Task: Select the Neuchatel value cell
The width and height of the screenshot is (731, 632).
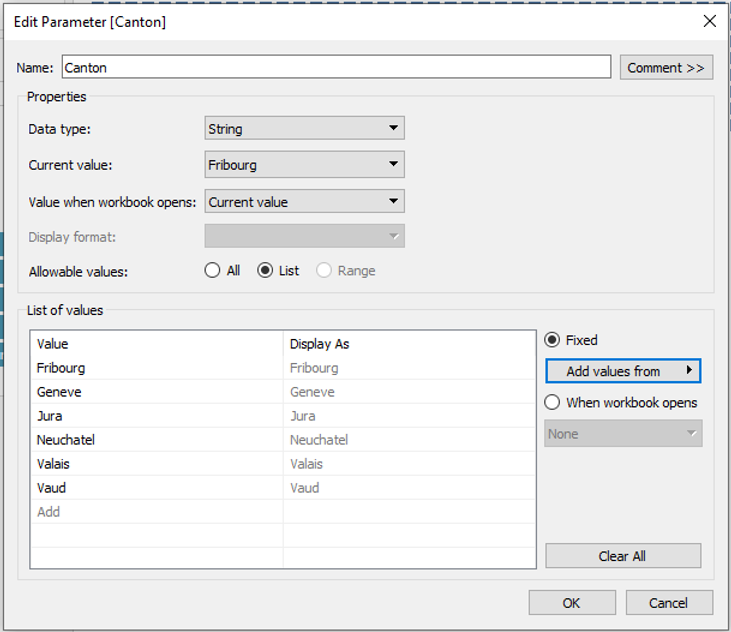Action: 157,440
